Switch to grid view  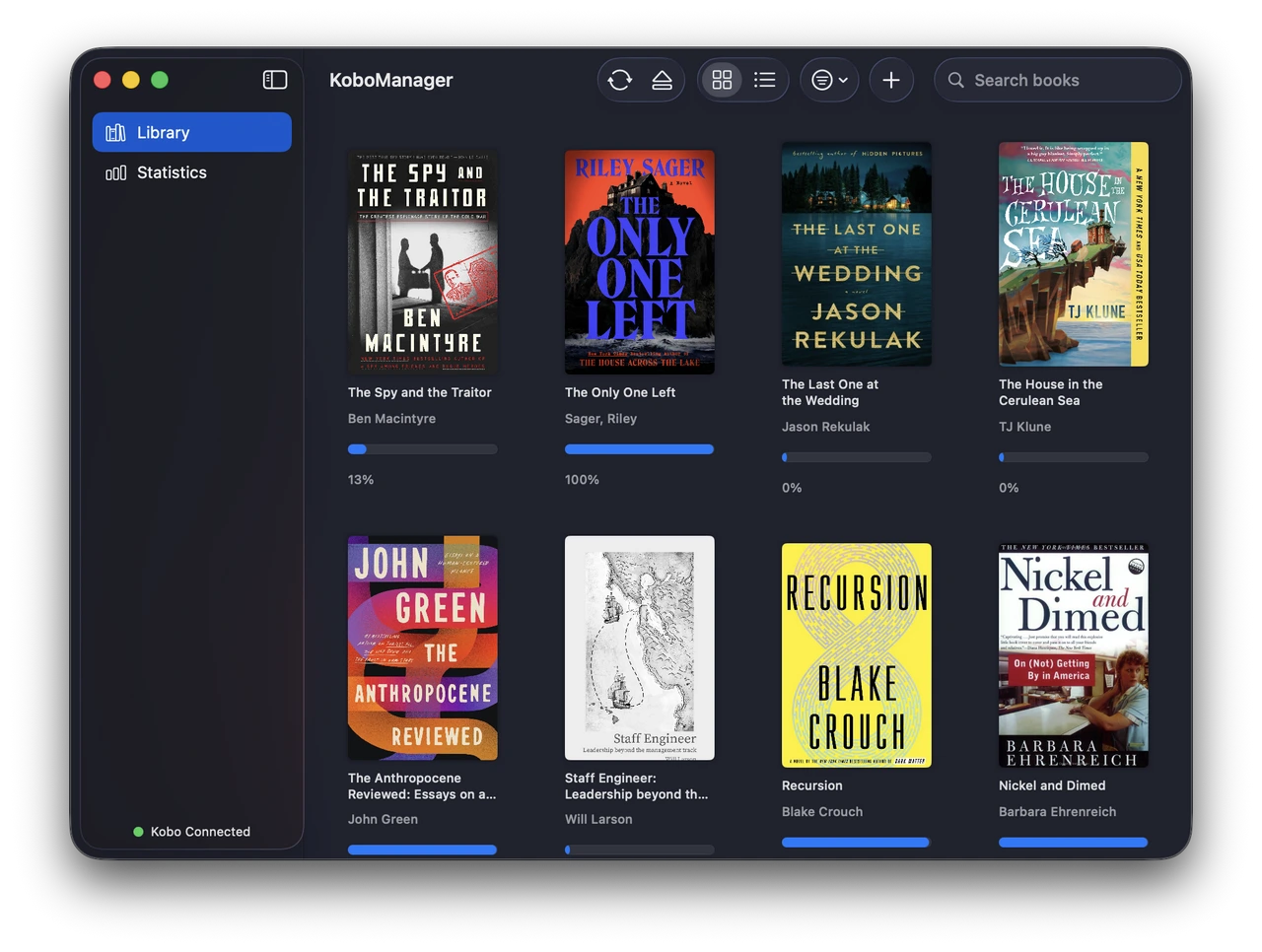pyautogui.click(x=722, y=80)
